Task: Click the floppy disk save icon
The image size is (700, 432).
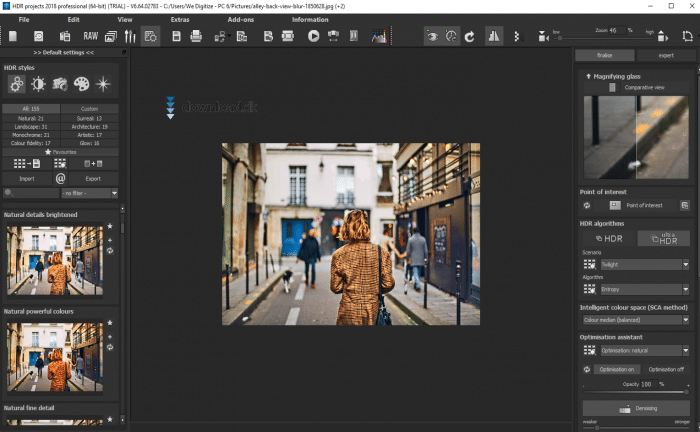Action: click(176, 36)
